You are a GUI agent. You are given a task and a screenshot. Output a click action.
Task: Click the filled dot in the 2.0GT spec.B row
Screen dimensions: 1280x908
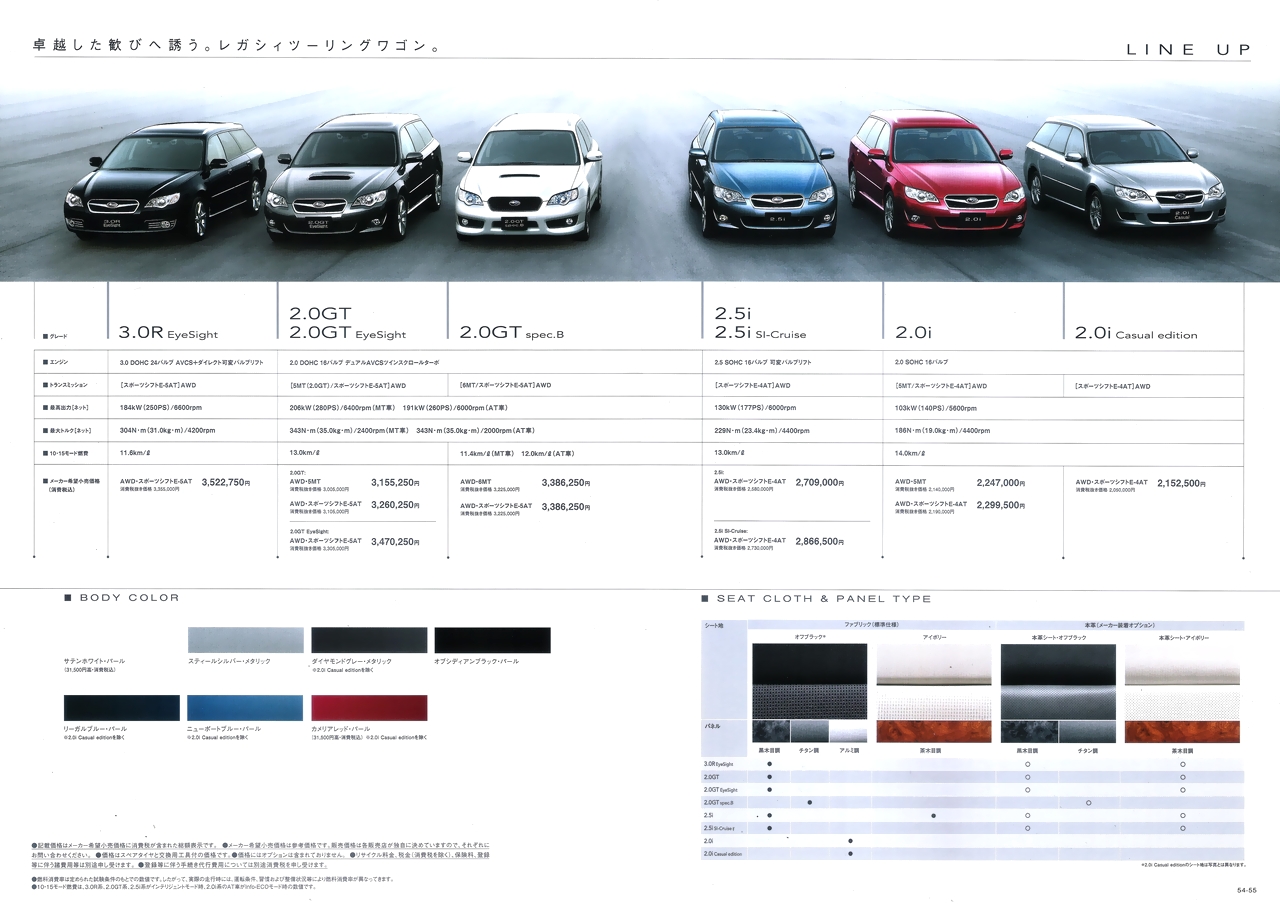tap(809, 802)
